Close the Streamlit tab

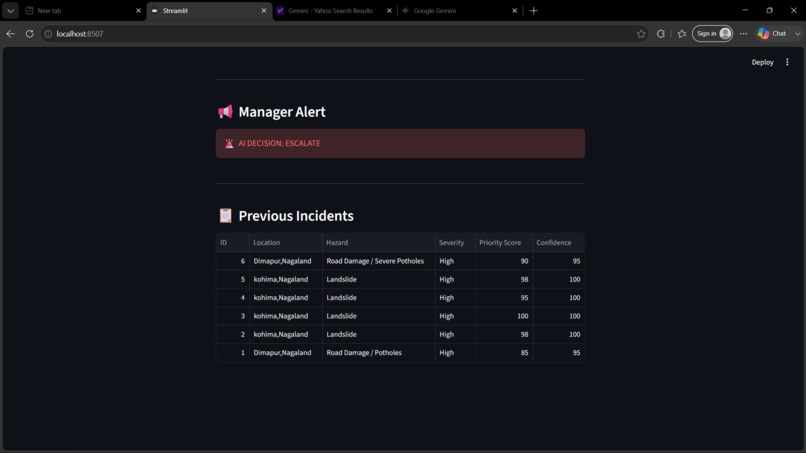click(x=264, y=10)
